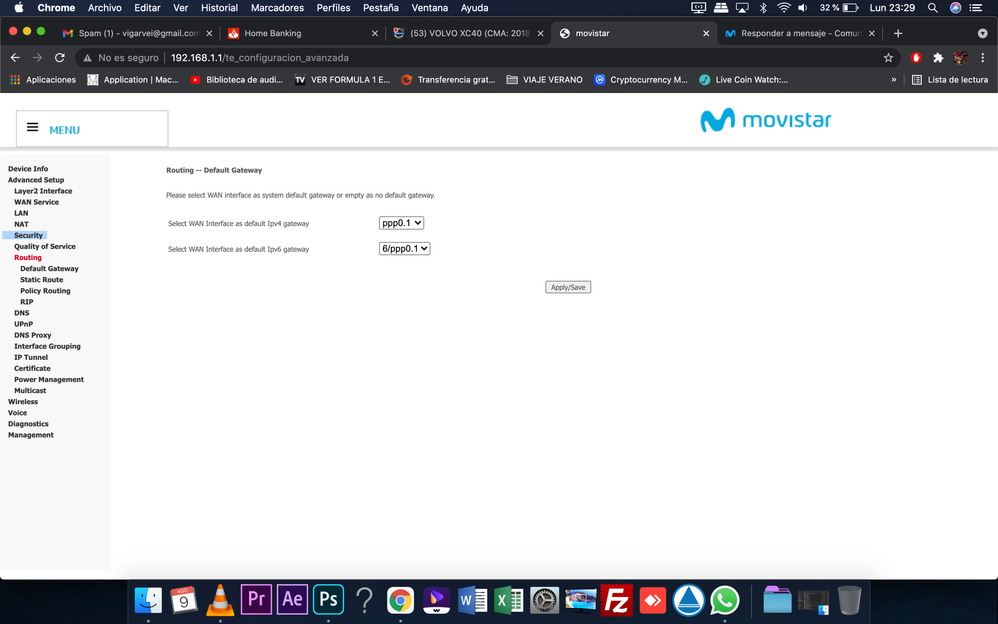Open Photoshop from the dock
The width and height of the screenshot is (998, 624).
328,599
